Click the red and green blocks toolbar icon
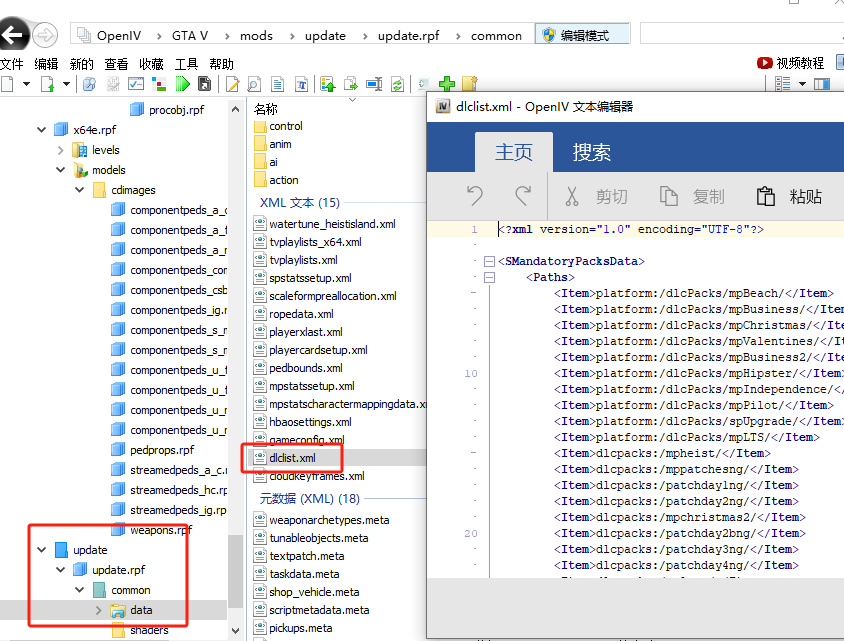 click(x=159, y=84)
